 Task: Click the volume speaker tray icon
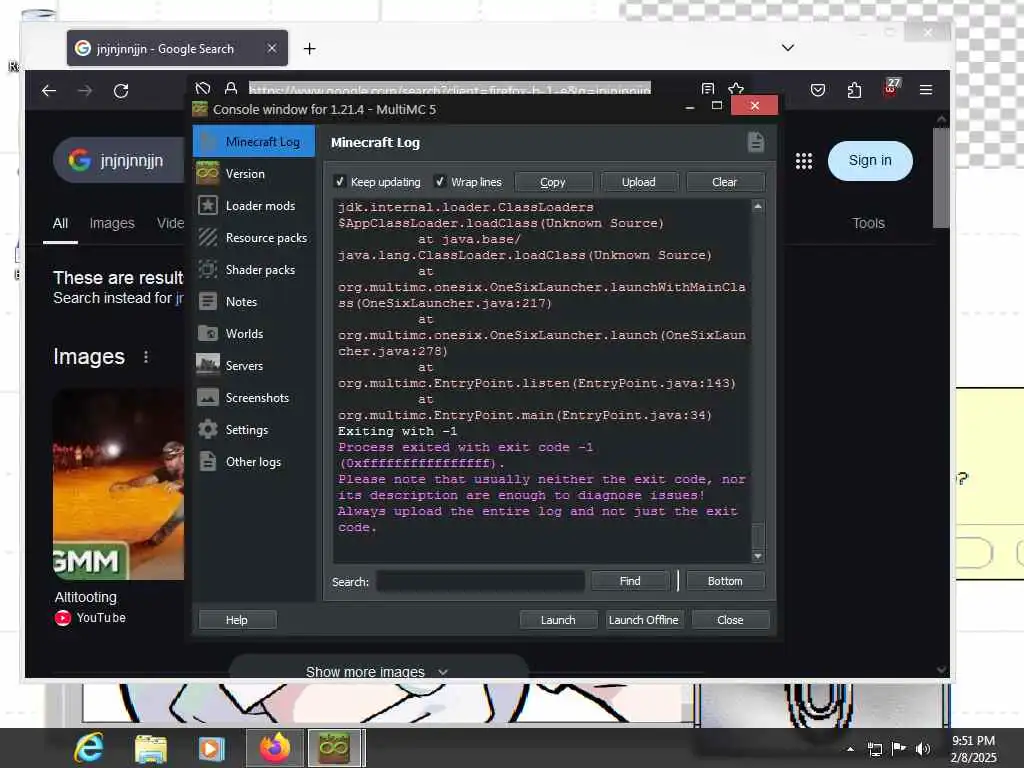pyautogui.click(x=923, y=748)
